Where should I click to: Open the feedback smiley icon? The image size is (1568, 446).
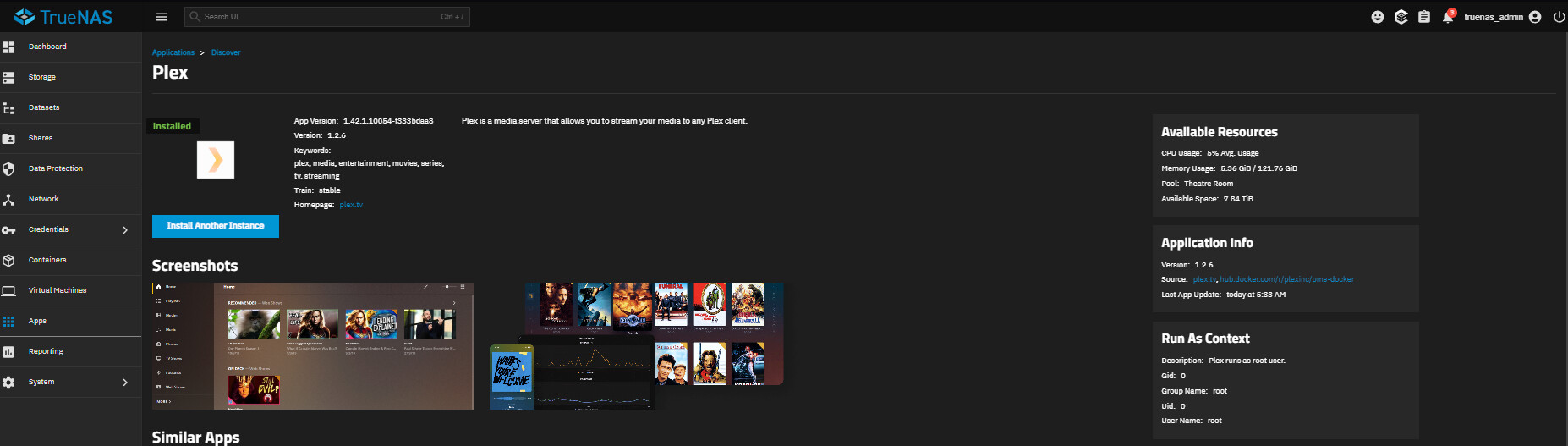tap(1378, 17)
